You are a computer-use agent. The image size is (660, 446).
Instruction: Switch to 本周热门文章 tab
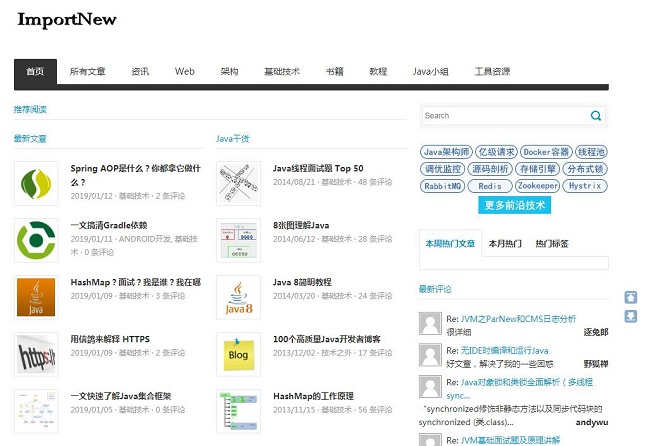[450, 244]
